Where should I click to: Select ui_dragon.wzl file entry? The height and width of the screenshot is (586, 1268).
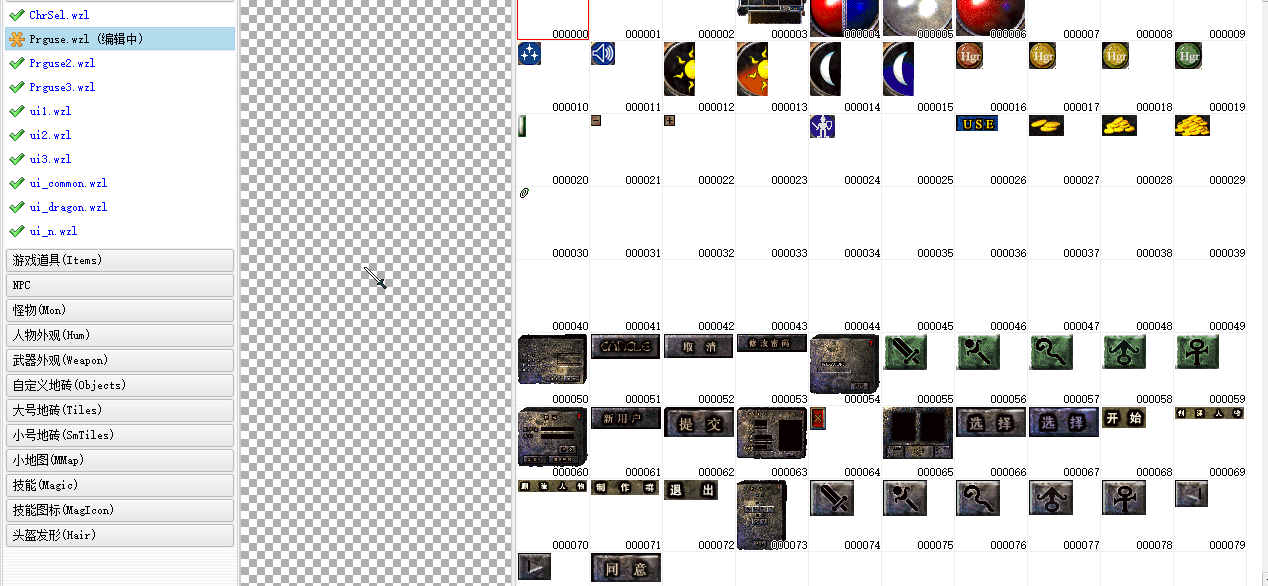(68, 207)
